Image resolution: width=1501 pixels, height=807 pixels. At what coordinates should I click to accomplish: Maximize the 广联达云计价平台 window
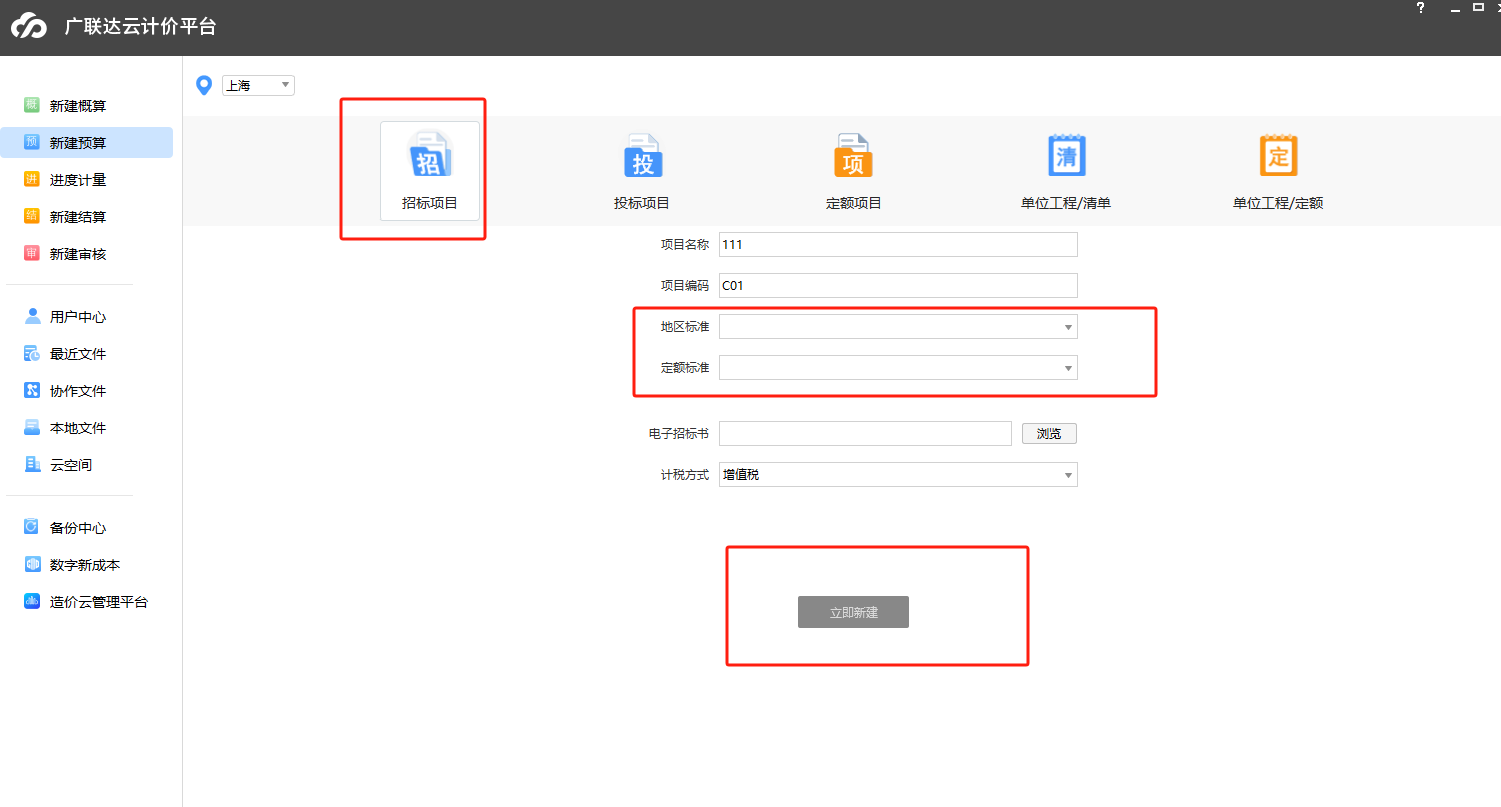(1479, 6)
